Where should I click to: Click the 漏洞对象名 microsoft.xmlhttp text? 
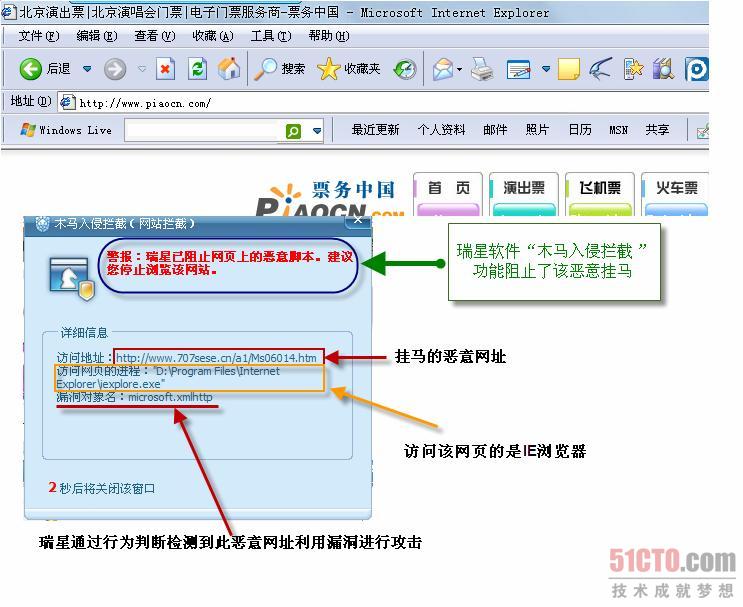tap(135, 397)
